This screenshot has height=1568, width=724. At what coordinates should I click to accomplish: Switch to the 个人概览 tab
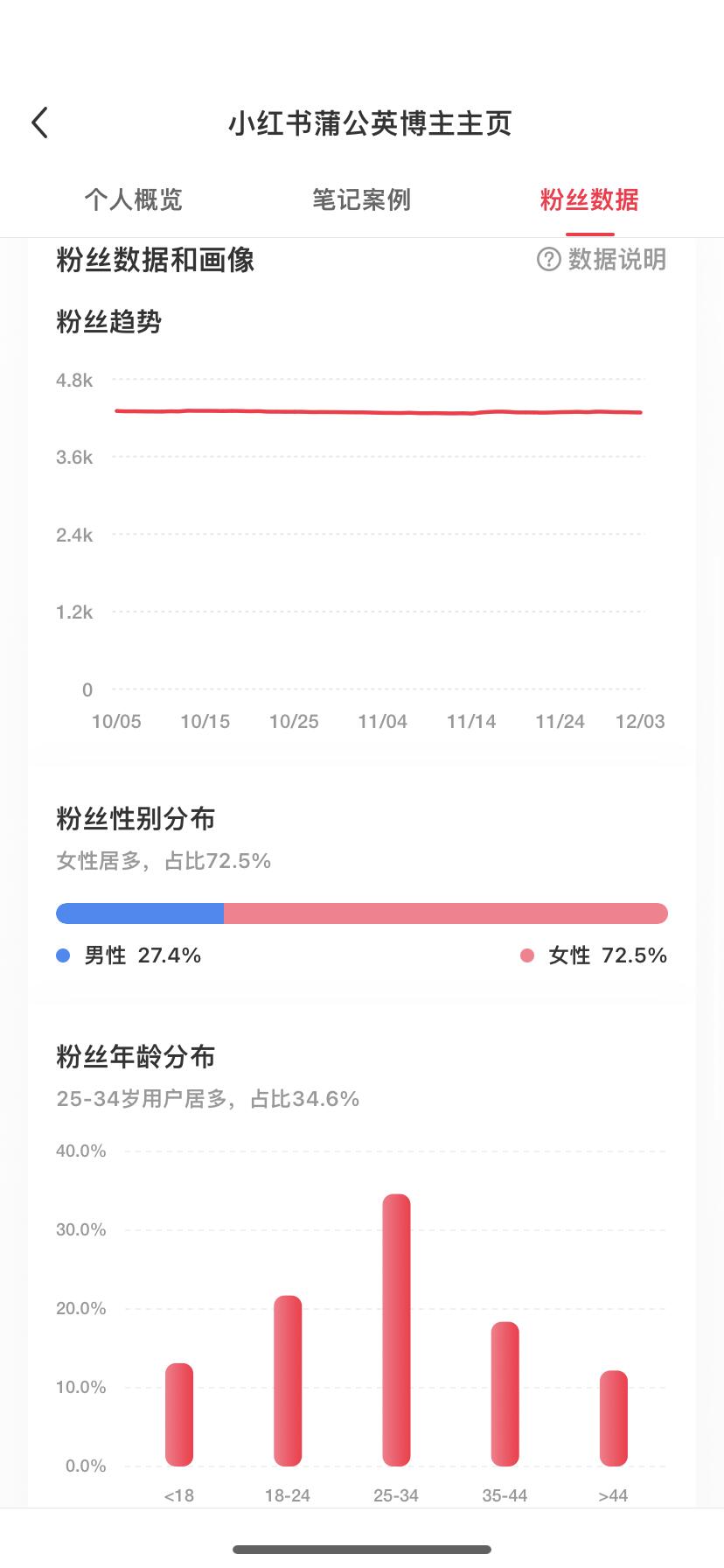pos(133,199)
